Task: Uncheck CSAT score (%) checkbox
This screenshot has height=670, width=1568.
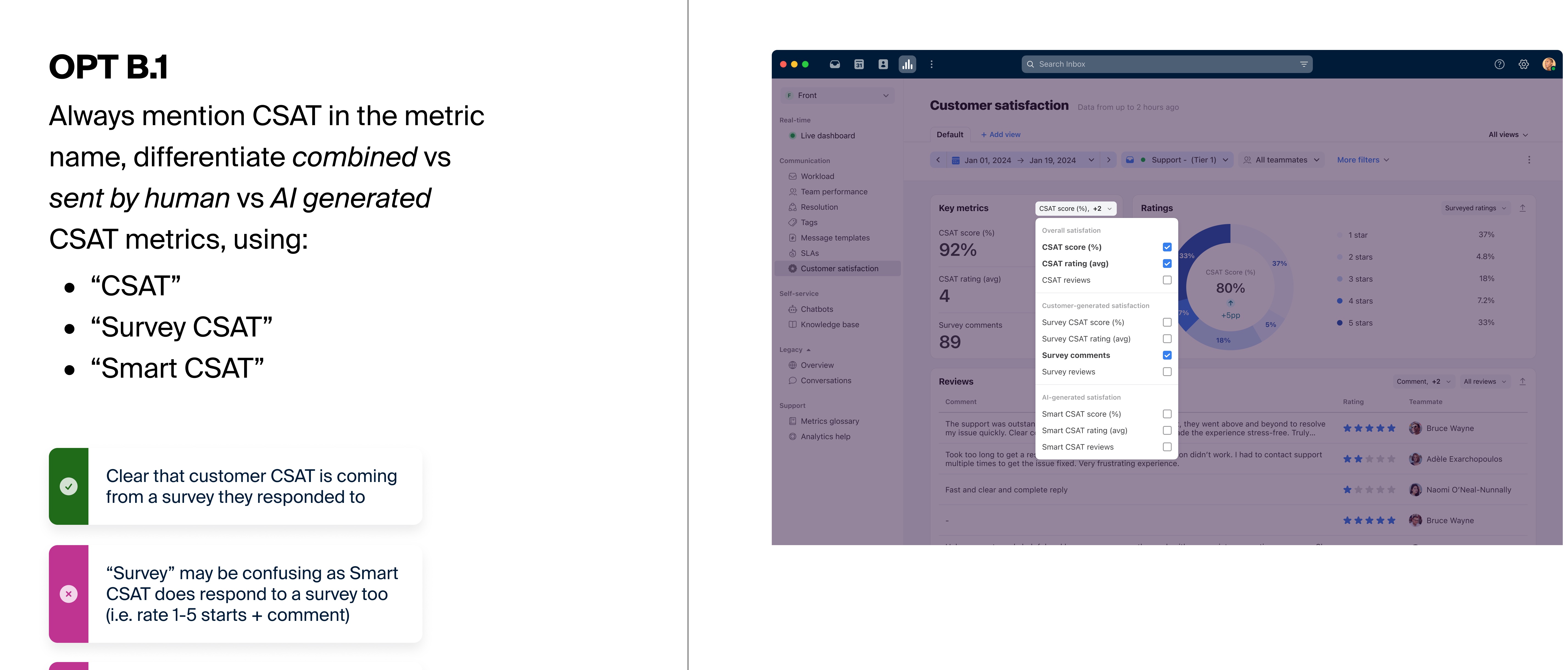Action: click(x=1167, y=247)
